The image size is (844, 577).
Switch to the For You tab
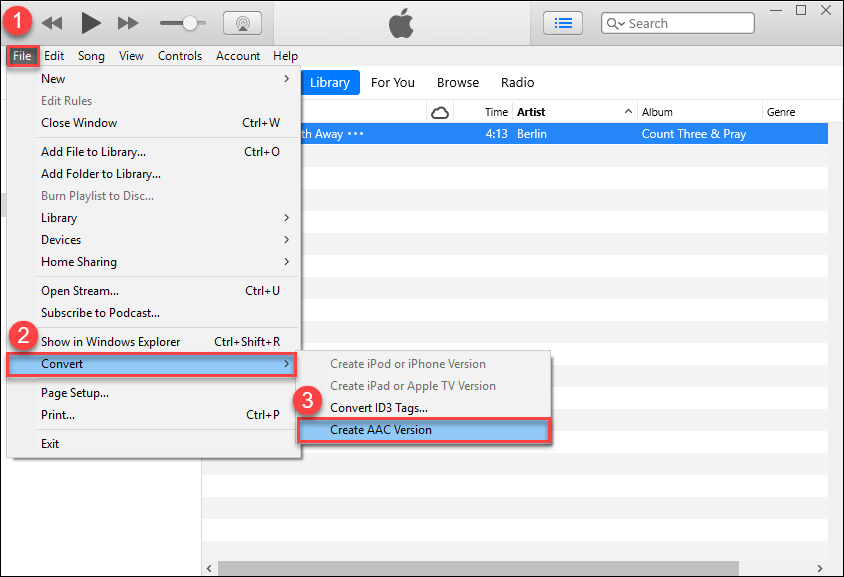click(x=392, y=83)
